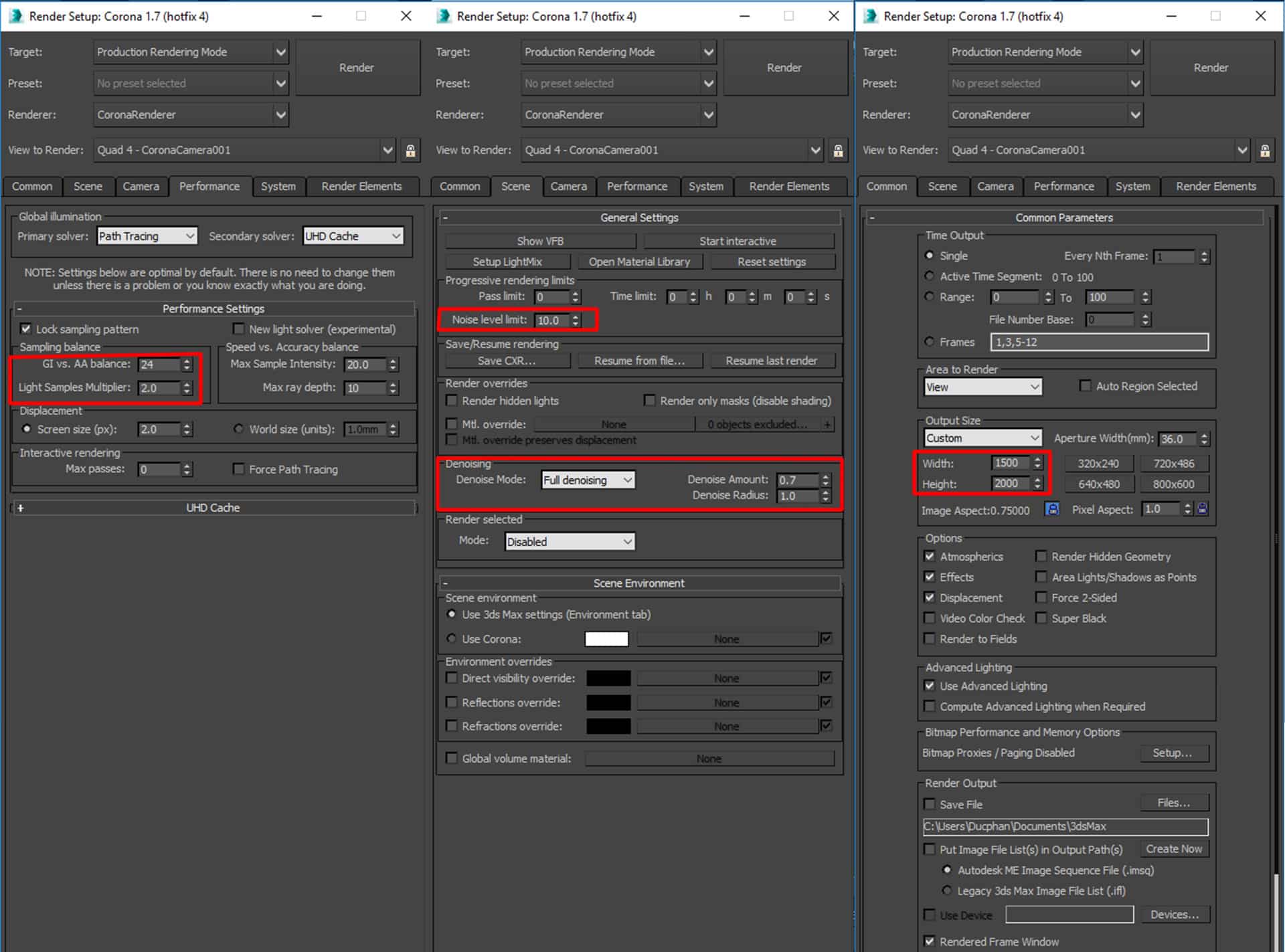Increase GI vs. AA balance spinner
Screen dimensions: 1285x952
[x=187, y=361]
